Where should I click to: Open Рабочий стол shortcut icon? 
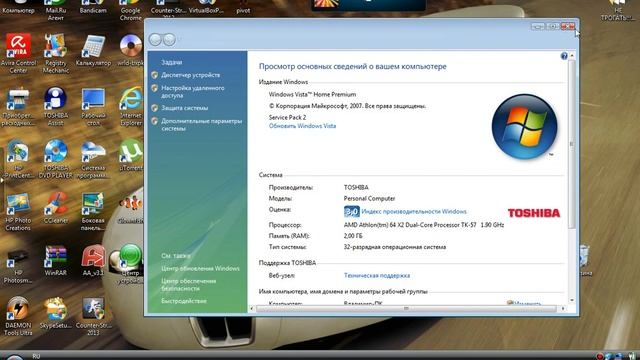coord(93,106)
